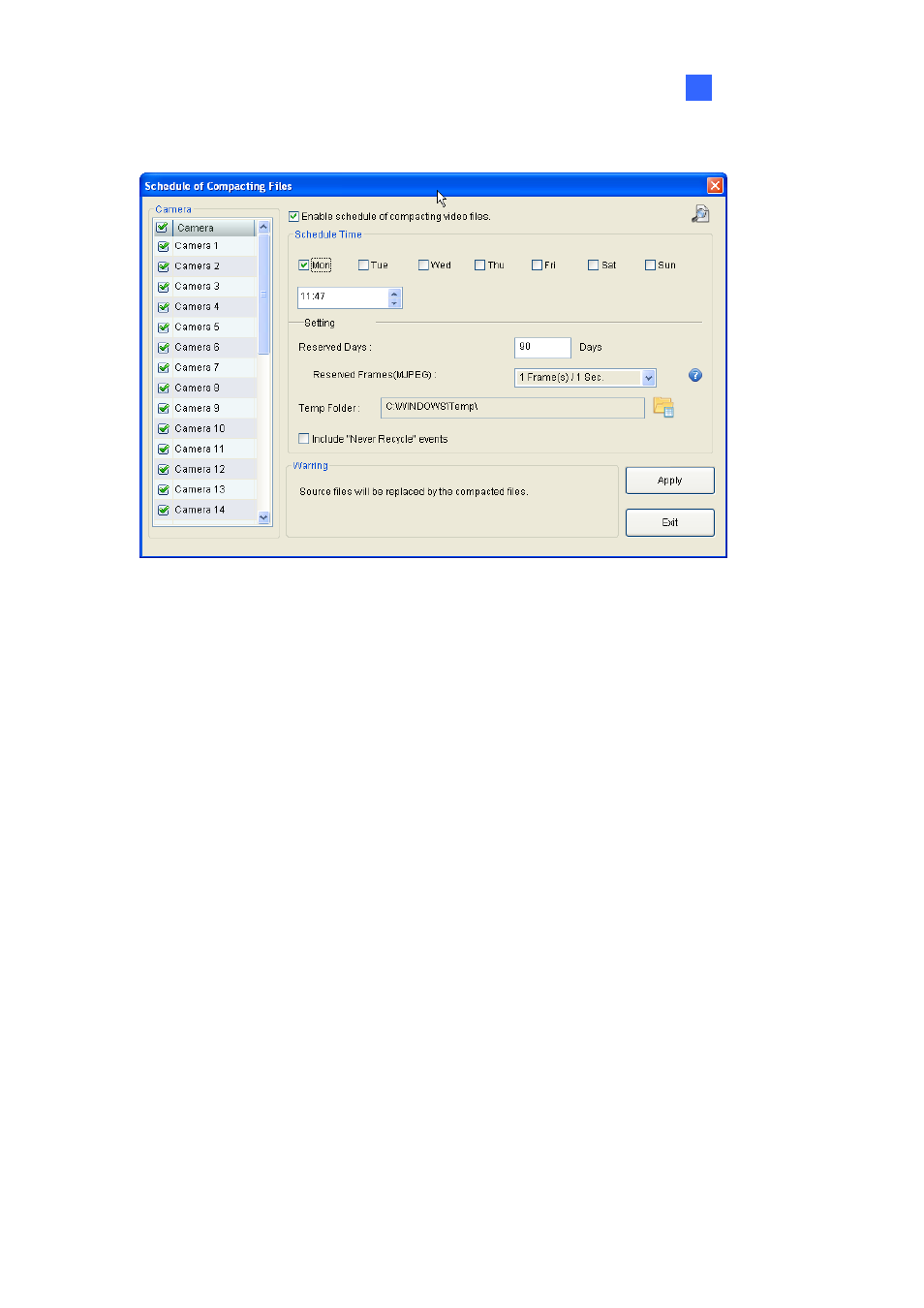Click the Camera column header
This screenshot has height=1308, width=924.
tap(213, 228)
